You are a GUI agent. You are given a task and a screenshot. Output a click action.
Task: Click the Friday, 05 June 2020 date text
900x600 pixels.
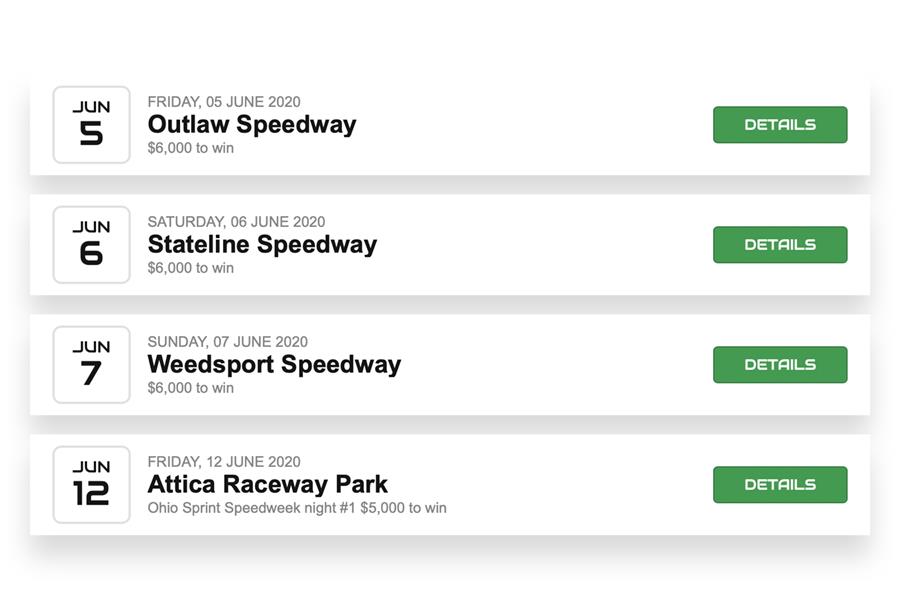tap(224, 102)
